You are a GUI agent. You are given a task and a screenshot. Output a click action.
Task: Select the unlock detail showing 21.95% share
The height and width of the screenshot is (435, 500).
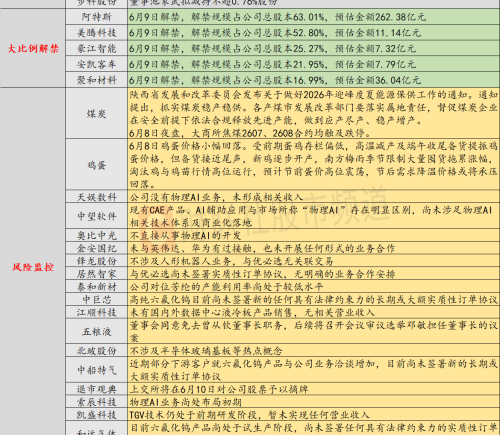pyautogui.click(x=313, y=64)
